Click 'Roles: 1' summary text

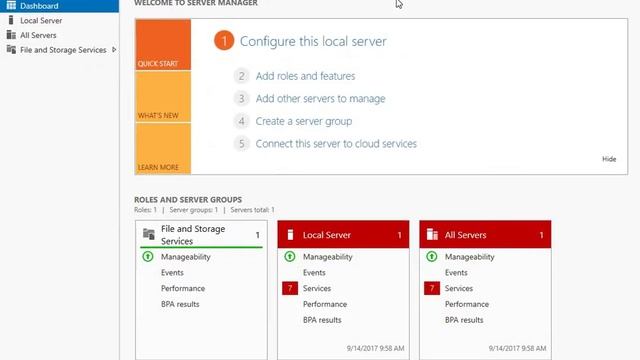tap(145, 210)
